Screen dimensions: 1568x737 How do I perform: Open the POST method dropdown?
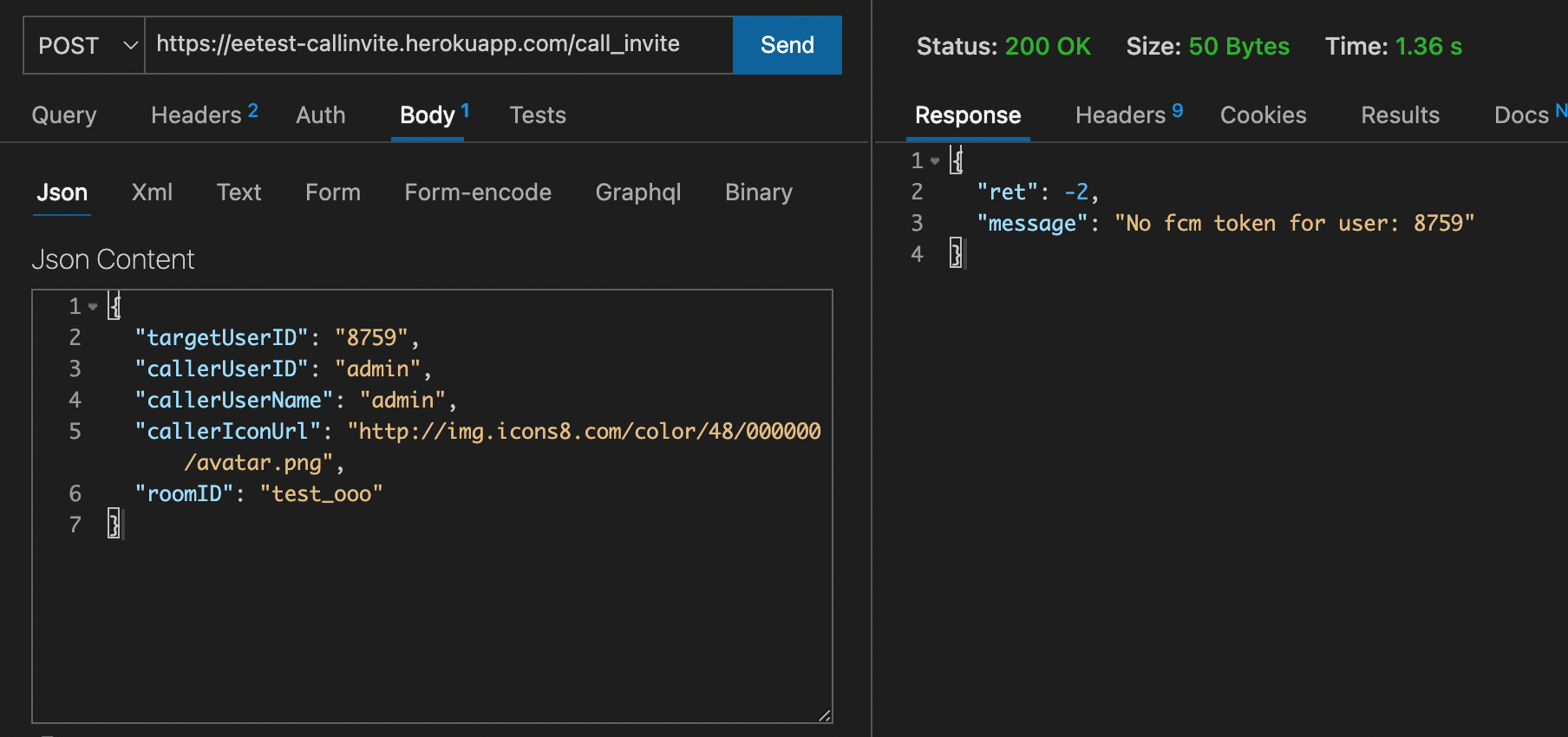[x=83, y=45]
